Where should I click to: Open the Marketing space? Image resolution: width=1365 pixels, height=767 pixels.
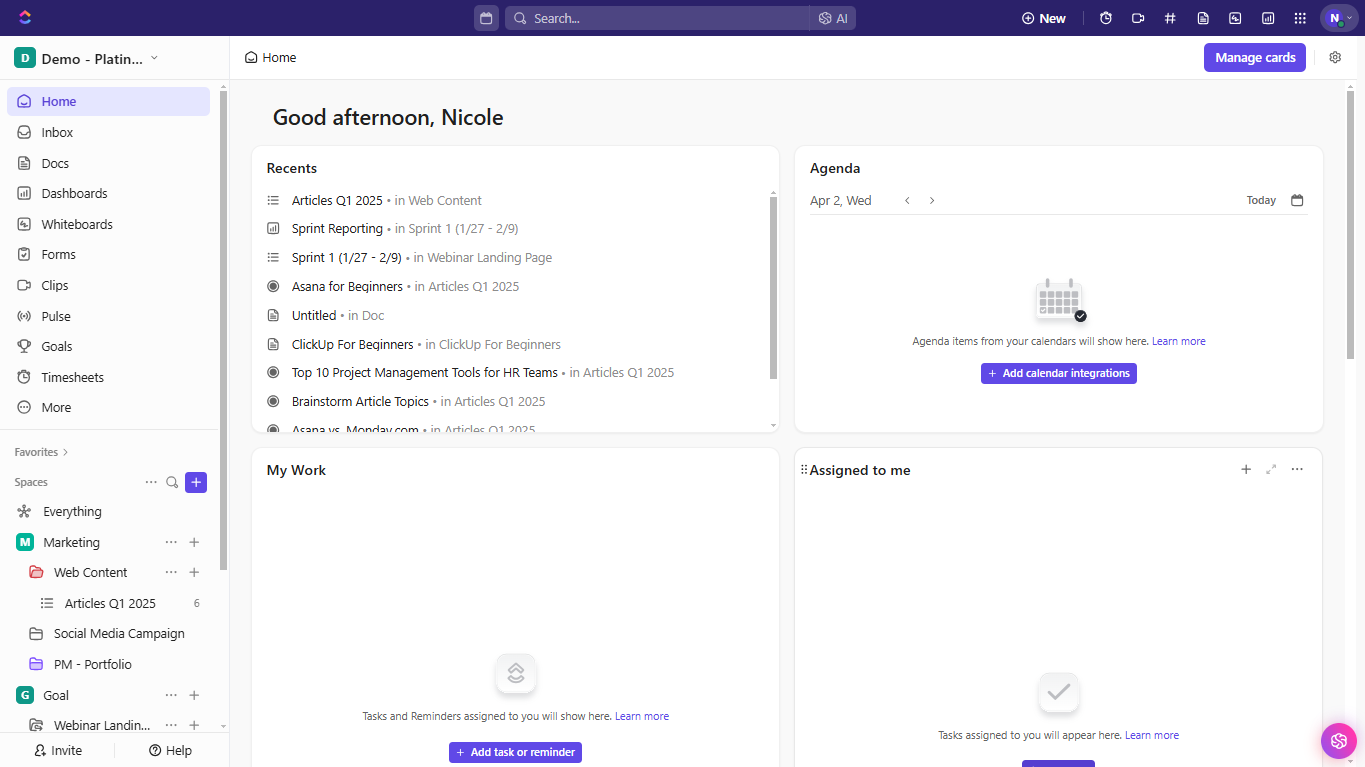(71, 542)
